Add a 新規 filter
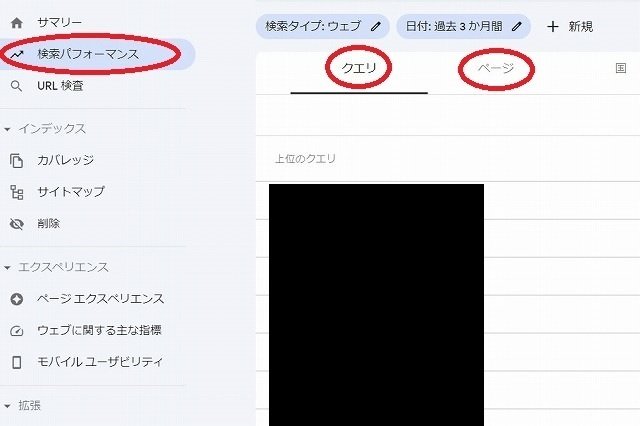The width and height of the screenshot is (640, 426). (570, 27)
